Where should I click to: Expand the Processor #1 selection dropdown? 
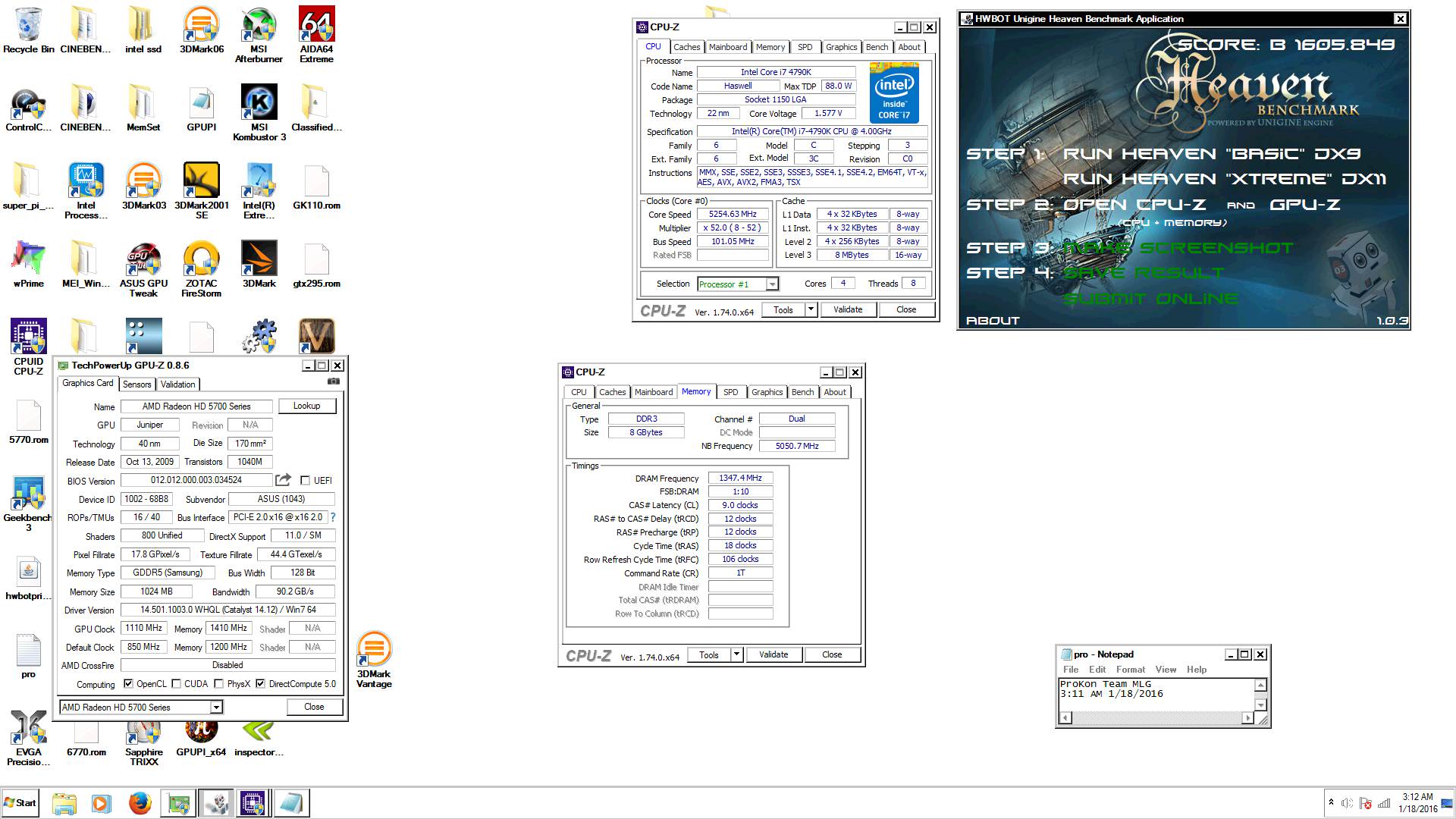click(772, 284)
